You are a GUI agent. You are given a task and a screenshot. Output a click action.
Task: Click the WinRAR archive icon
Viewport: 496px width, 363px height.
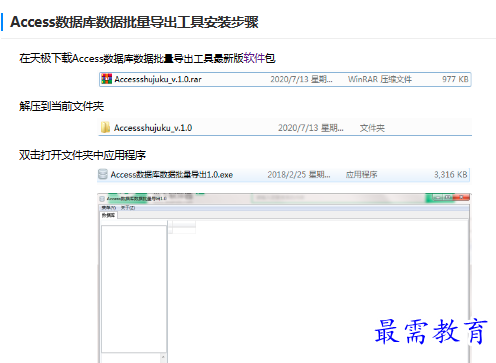tap(107, 79)
